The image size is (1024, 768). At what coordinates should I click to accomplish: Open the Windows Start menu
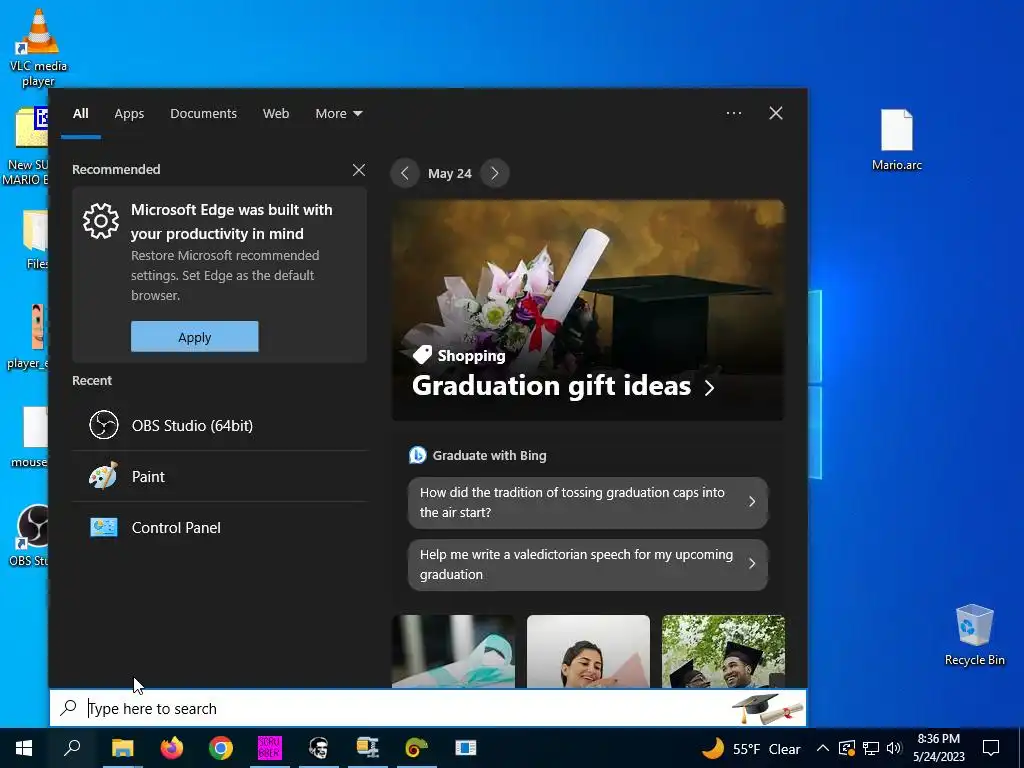click(x=24, y=748)
